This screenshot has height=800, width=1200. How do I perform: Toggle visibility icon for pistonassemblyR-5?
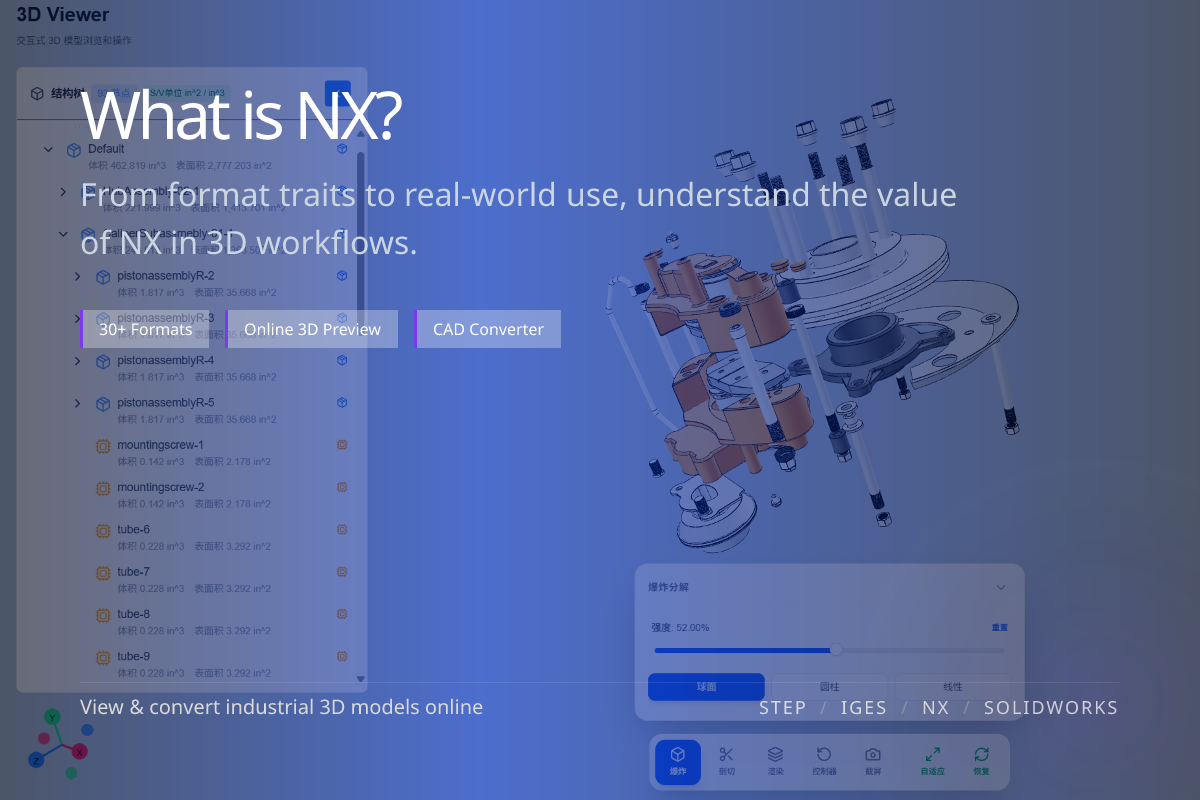pos(342,402)
